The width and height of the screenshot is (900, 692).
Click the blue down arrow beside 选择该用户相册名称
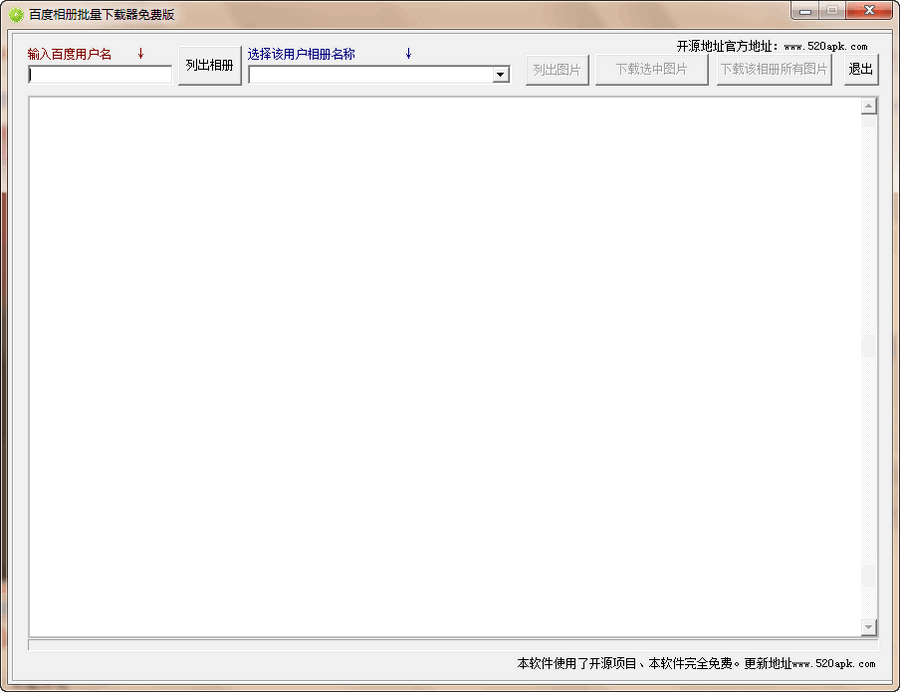point(408,53)
